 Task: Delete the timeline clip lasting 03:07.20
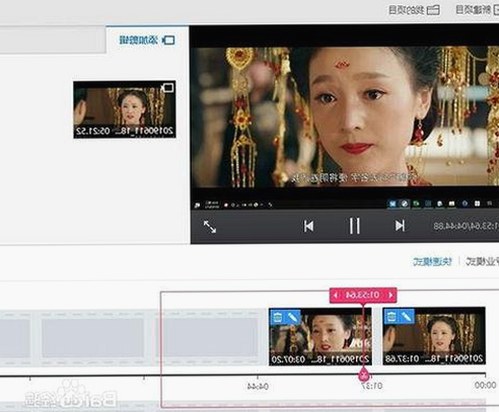pyautogui.click(x=277, y=317)
